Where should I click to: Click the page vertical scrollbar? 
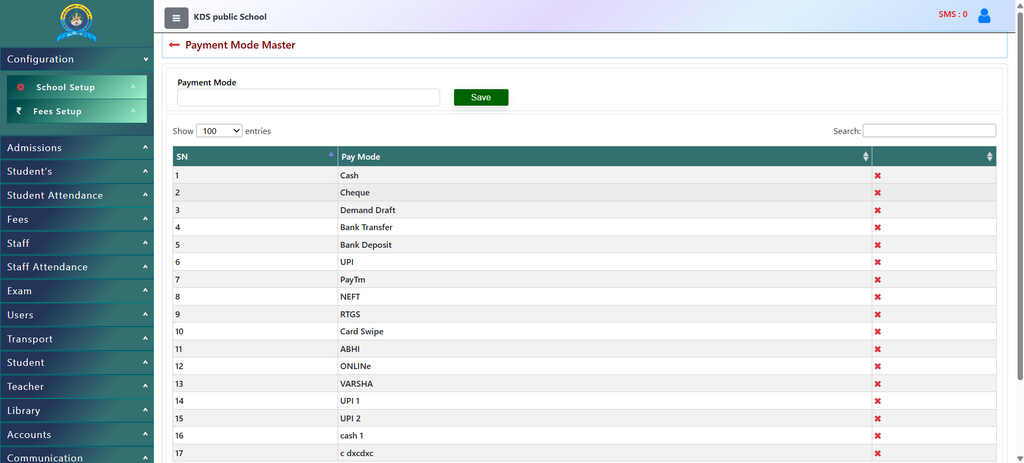point(1020,196)
